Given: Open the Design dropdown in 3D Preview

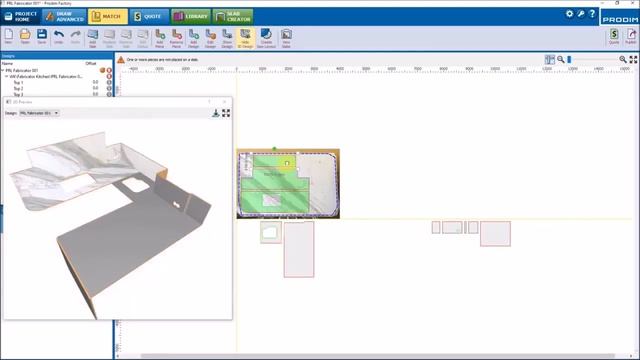Looking at the screenshot, I should point(39,113).
